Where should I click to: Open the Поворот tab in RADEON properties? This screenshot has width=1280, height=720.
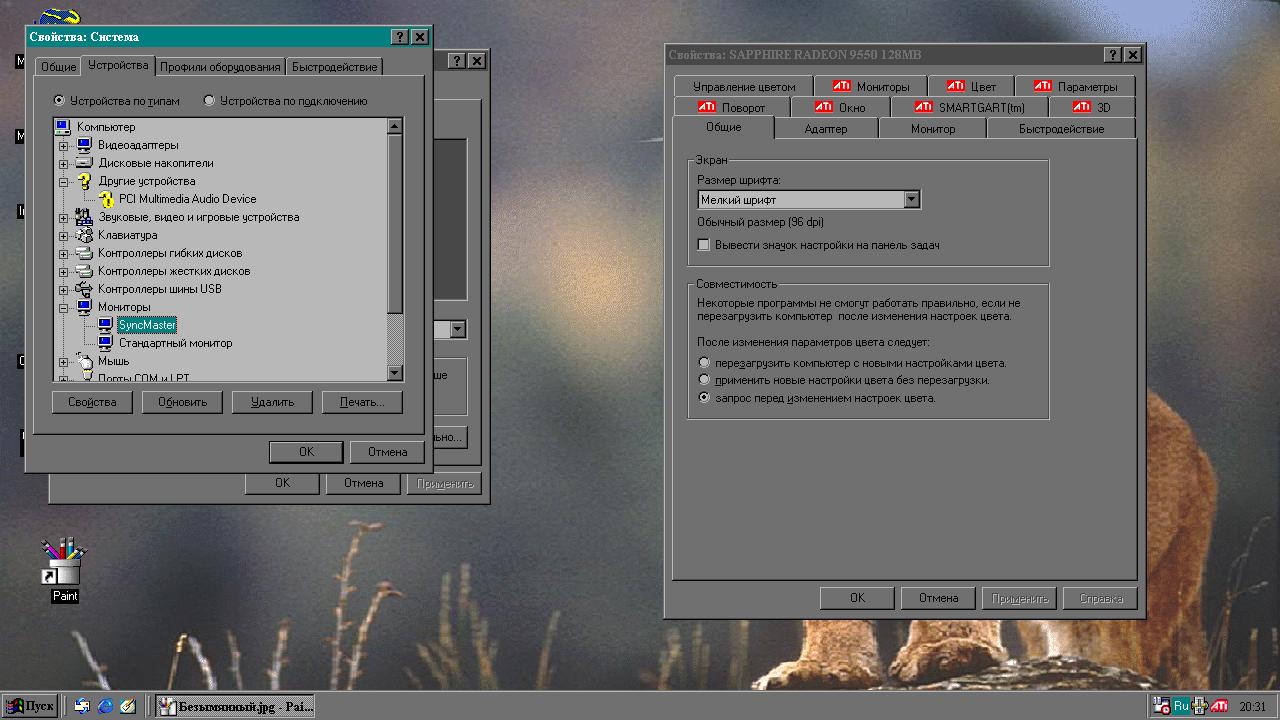732,108
